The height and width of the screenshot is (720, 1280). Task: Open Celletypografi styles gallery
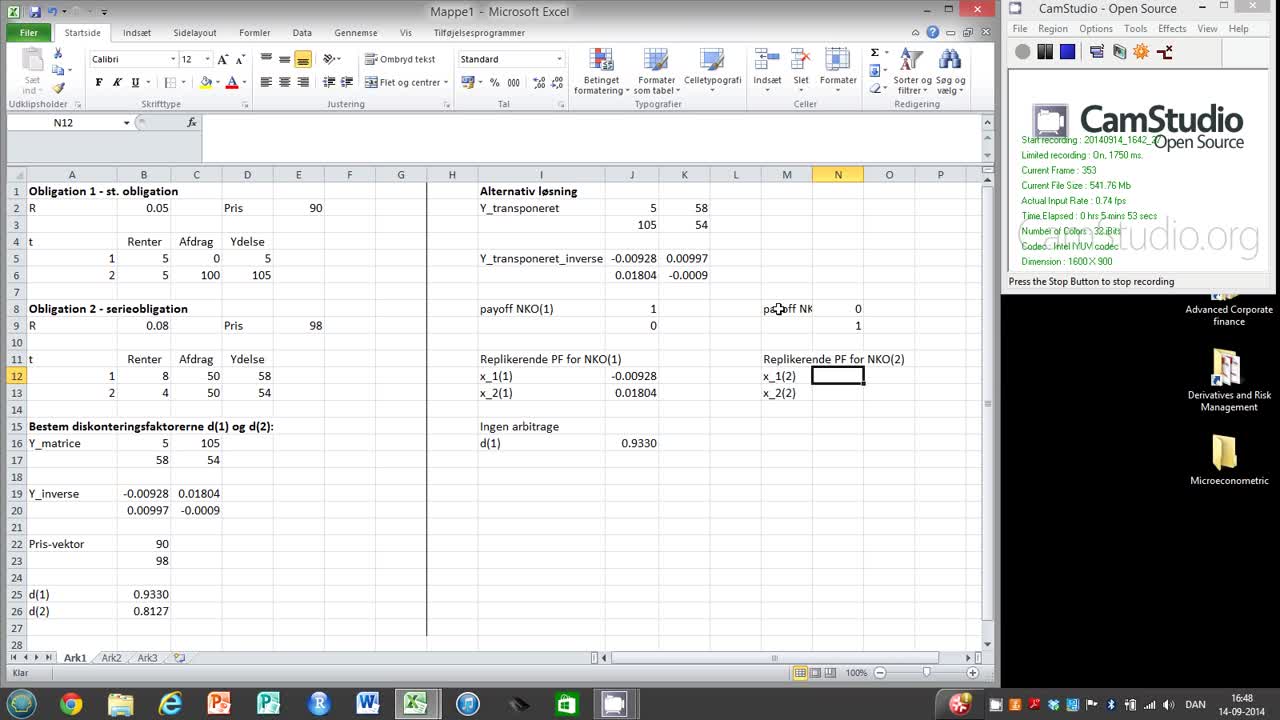coord(712,71)
